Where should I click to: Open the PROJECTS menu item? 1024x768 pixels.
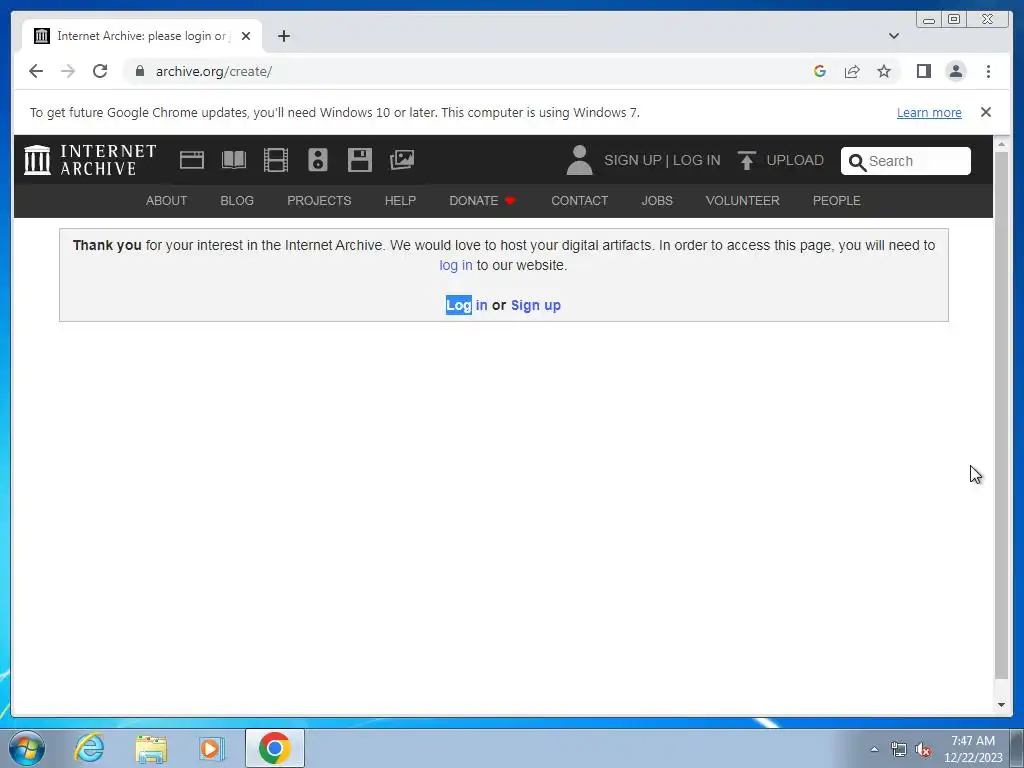319,200
